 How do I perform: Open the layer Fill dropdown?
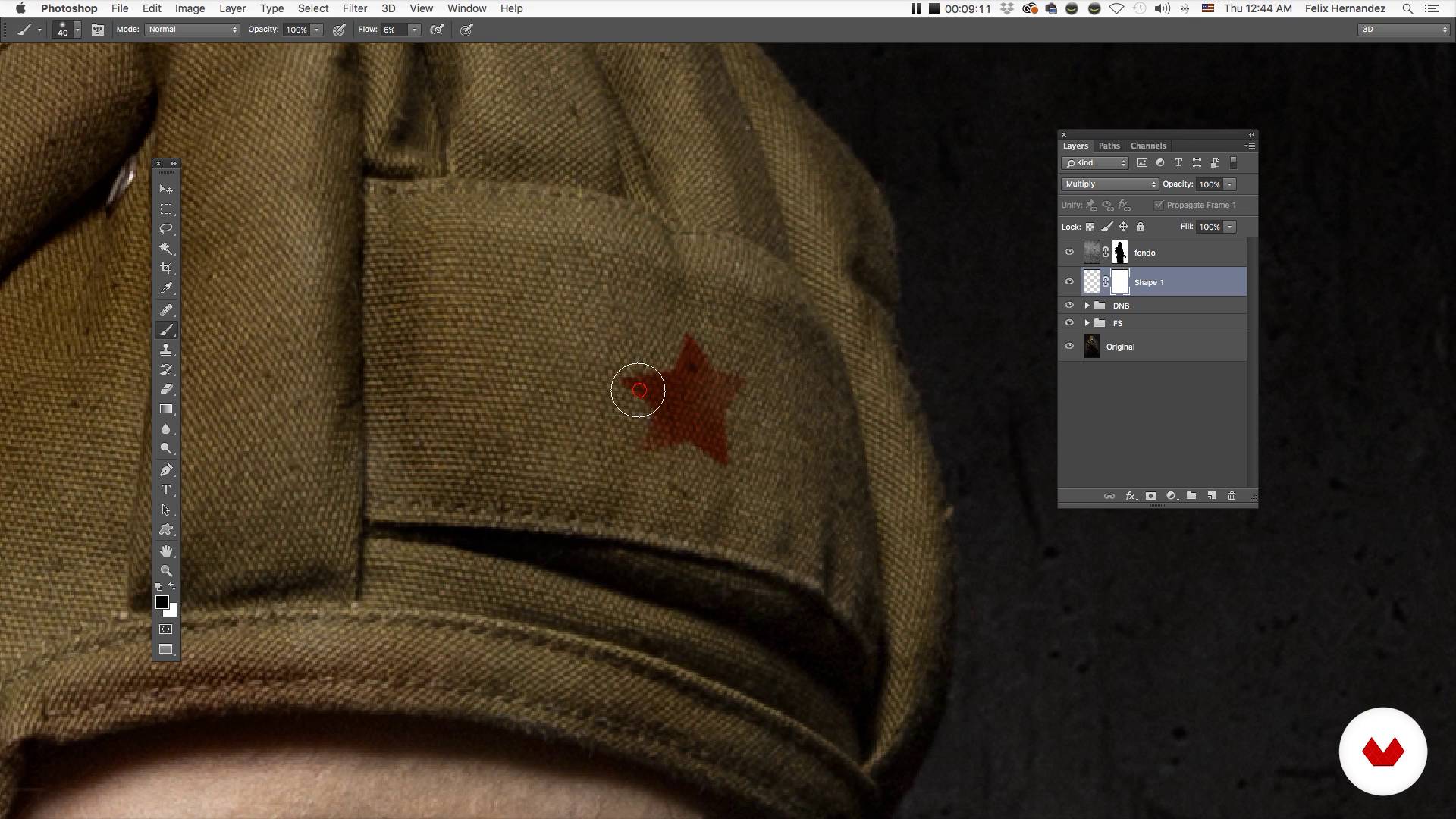click(x=1229, y=227)
